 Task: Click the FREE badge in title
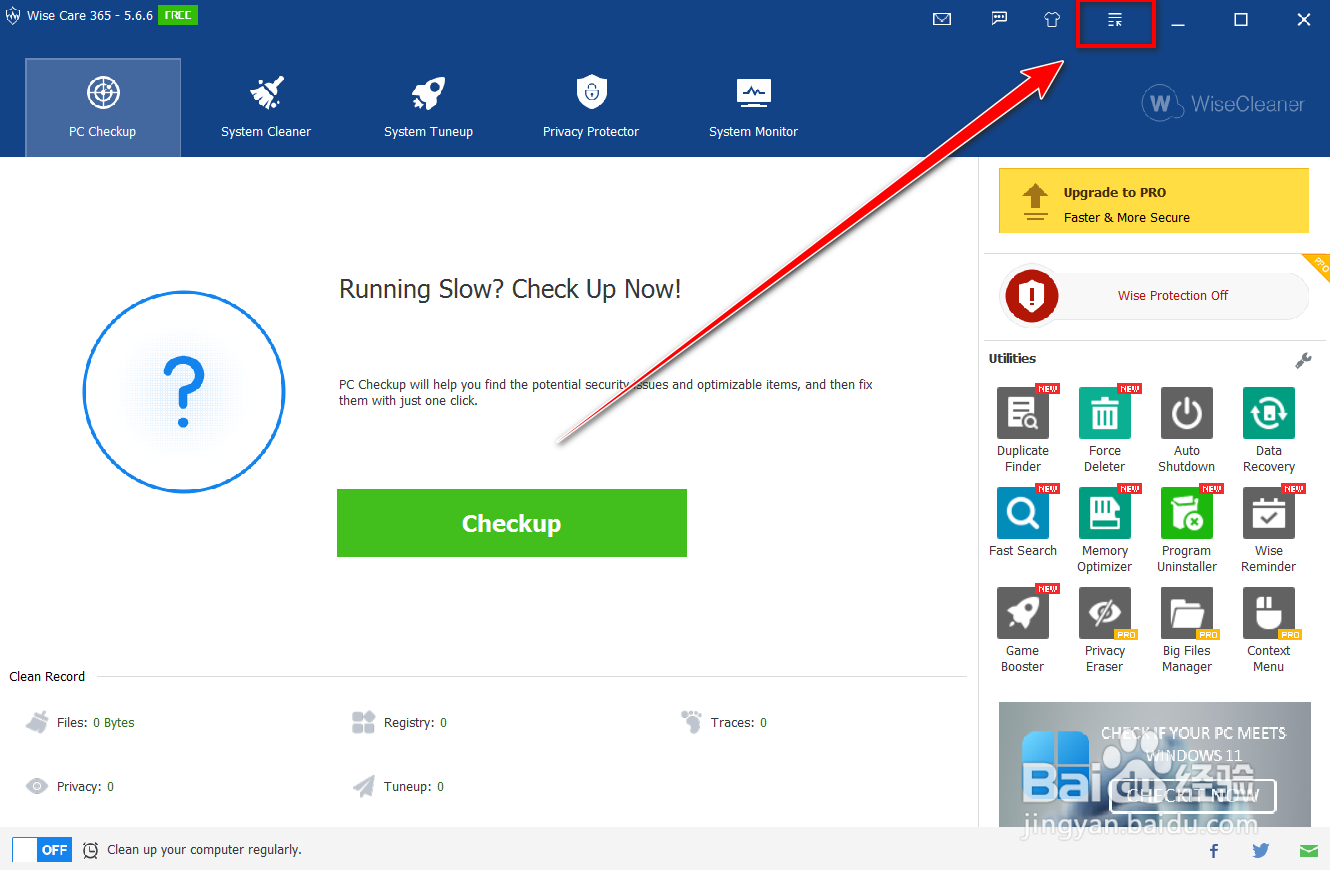click(x=178, y=15)
